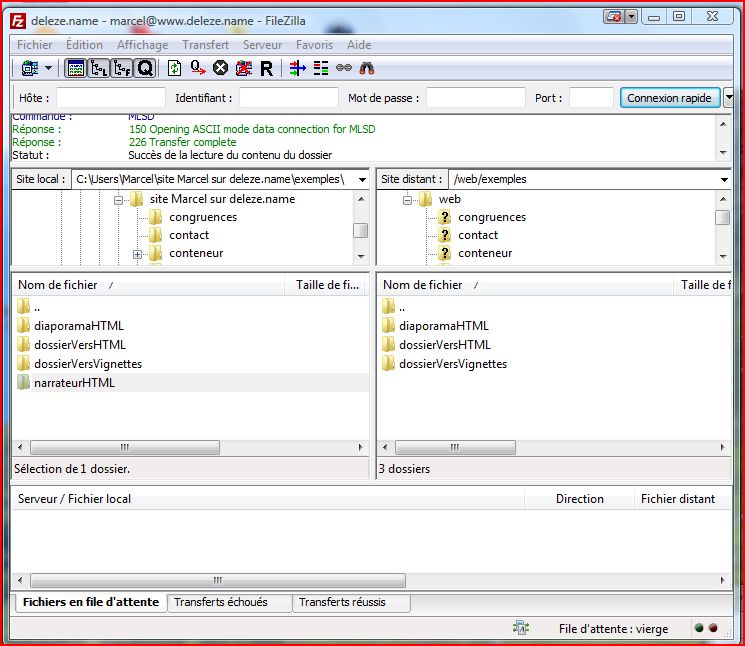The width and height of the screenshot is (745, 646).
Task: Select local folder narrateurHTML
Action: [74, 383]
